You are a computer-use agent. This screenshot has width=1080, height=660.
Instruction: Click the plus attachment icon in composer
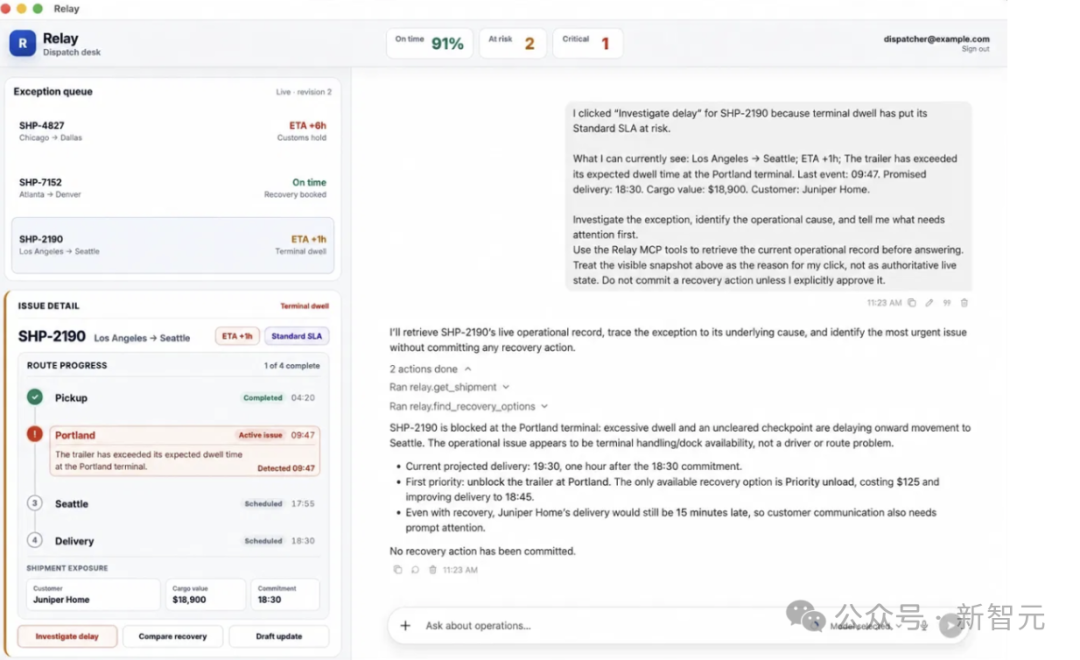pos(405,626)
